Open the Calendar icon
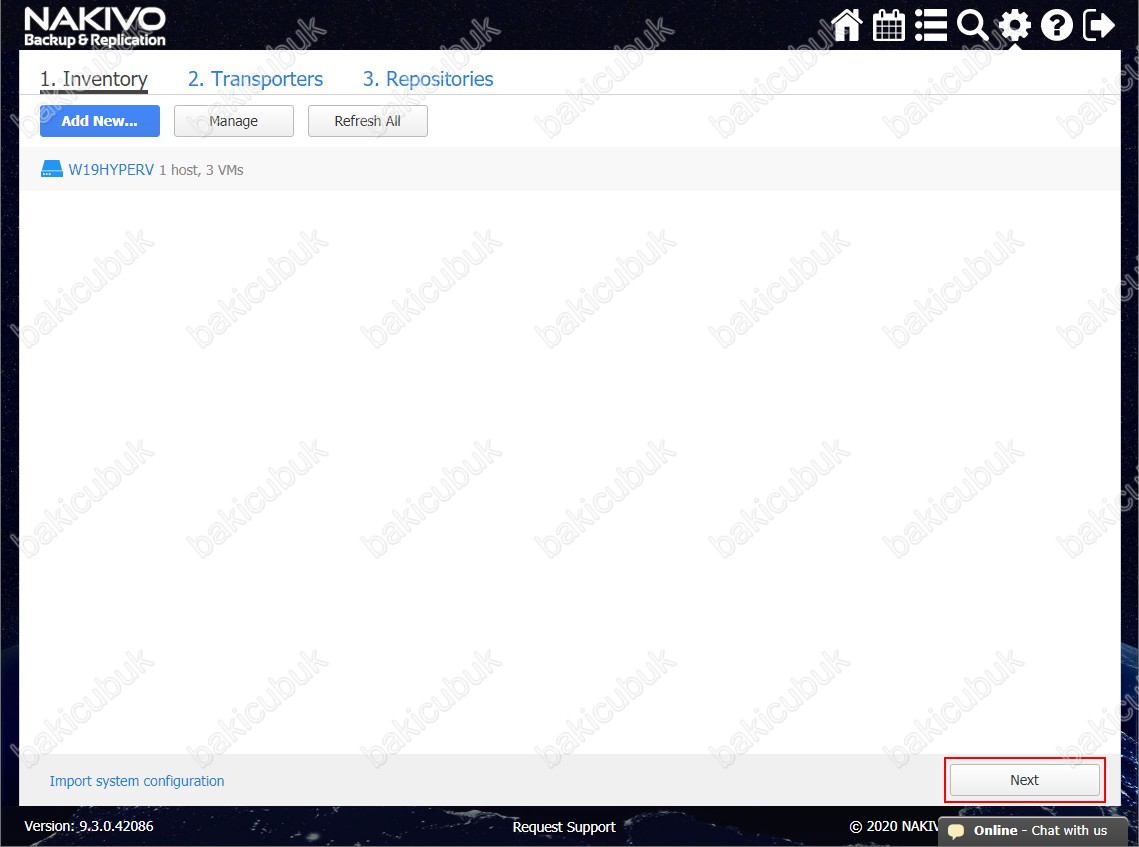Viewport: 1139px width, 847px height. [888, 25]
